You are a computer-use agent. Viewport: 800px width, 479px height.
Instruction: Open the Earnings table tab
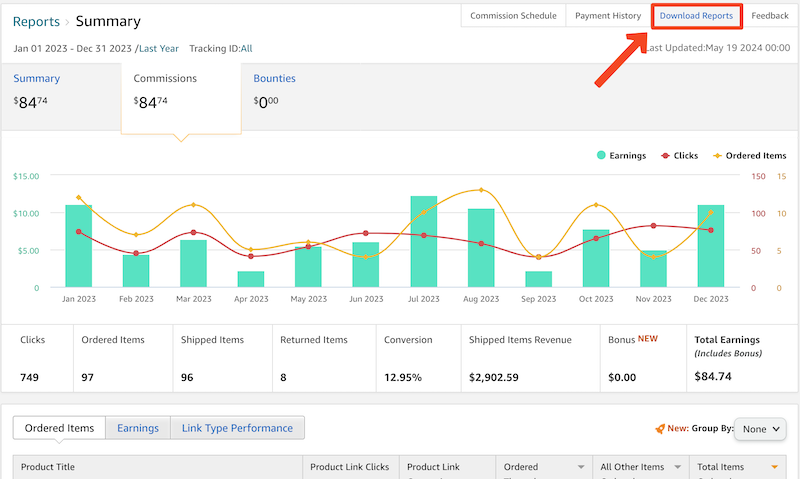point(137,428)
